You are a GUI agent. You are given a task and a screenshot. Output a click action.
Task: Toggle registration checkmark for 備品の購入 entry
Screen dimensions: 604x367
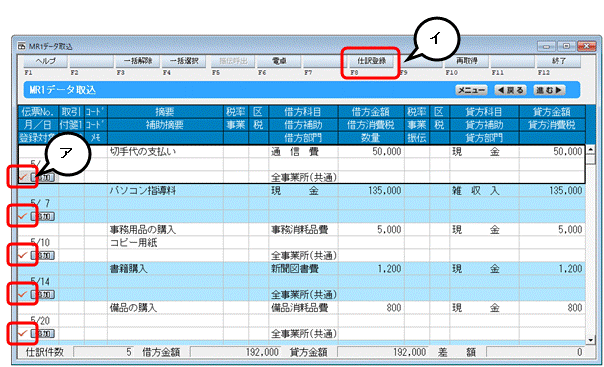(x=23, y=333)
